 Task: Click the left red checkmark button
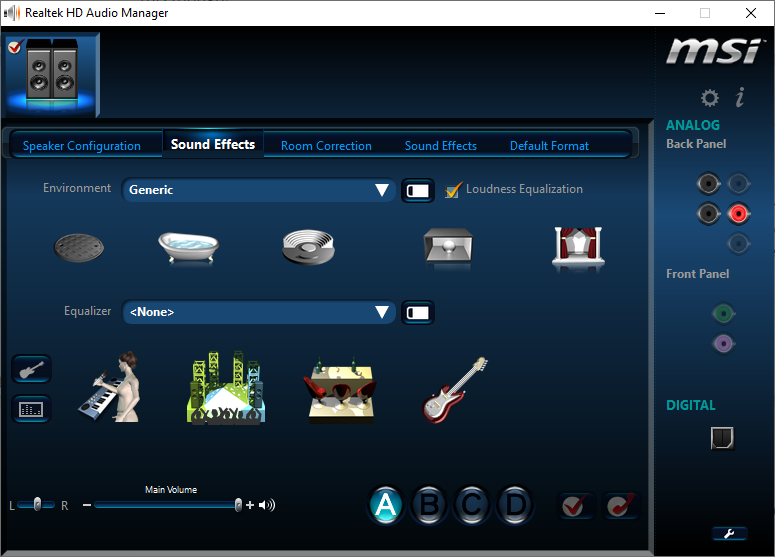(575, 506)
